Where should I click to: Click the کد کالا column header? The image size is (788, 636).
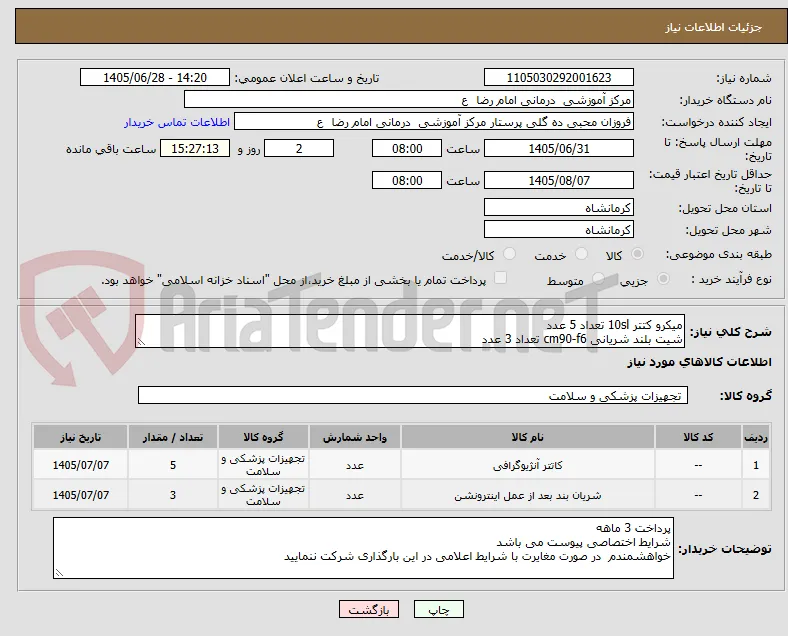(x=698, y=437)
